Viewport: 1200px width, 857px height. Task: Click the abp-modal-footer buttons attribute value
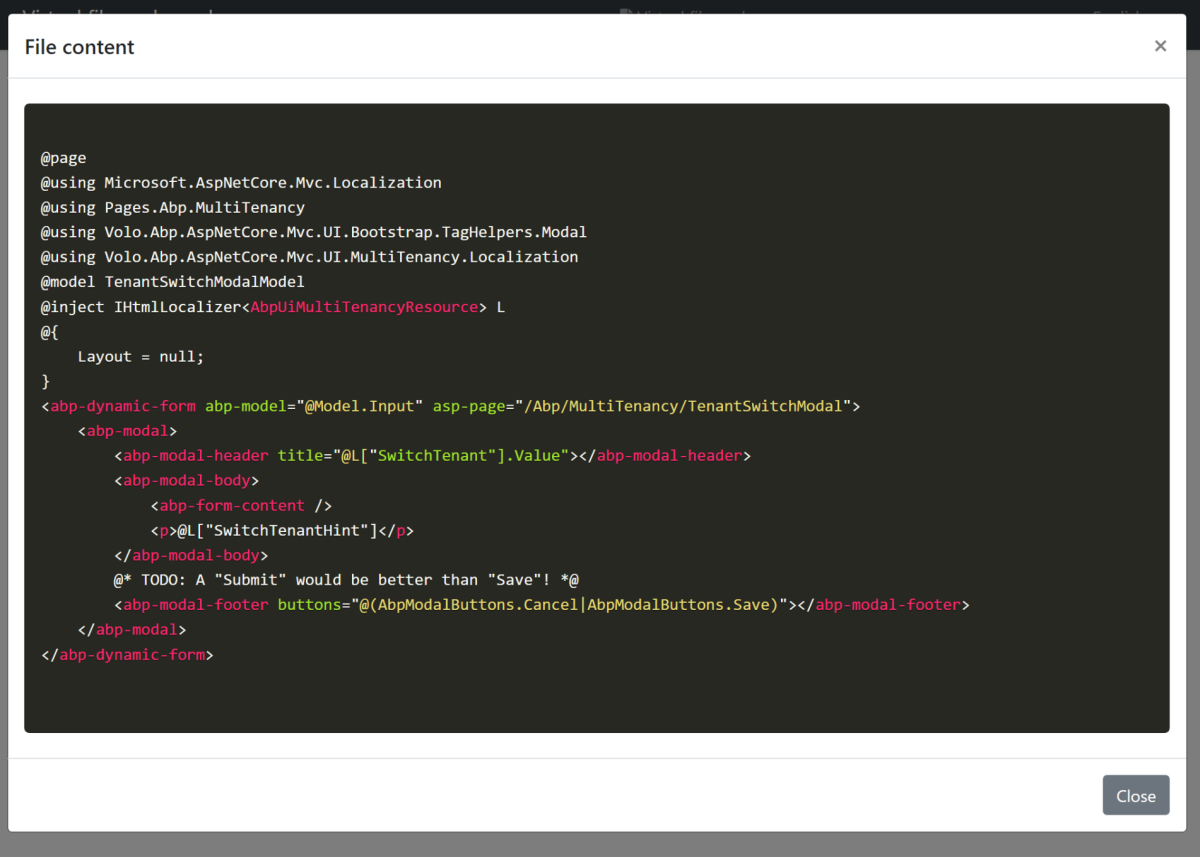568,605
